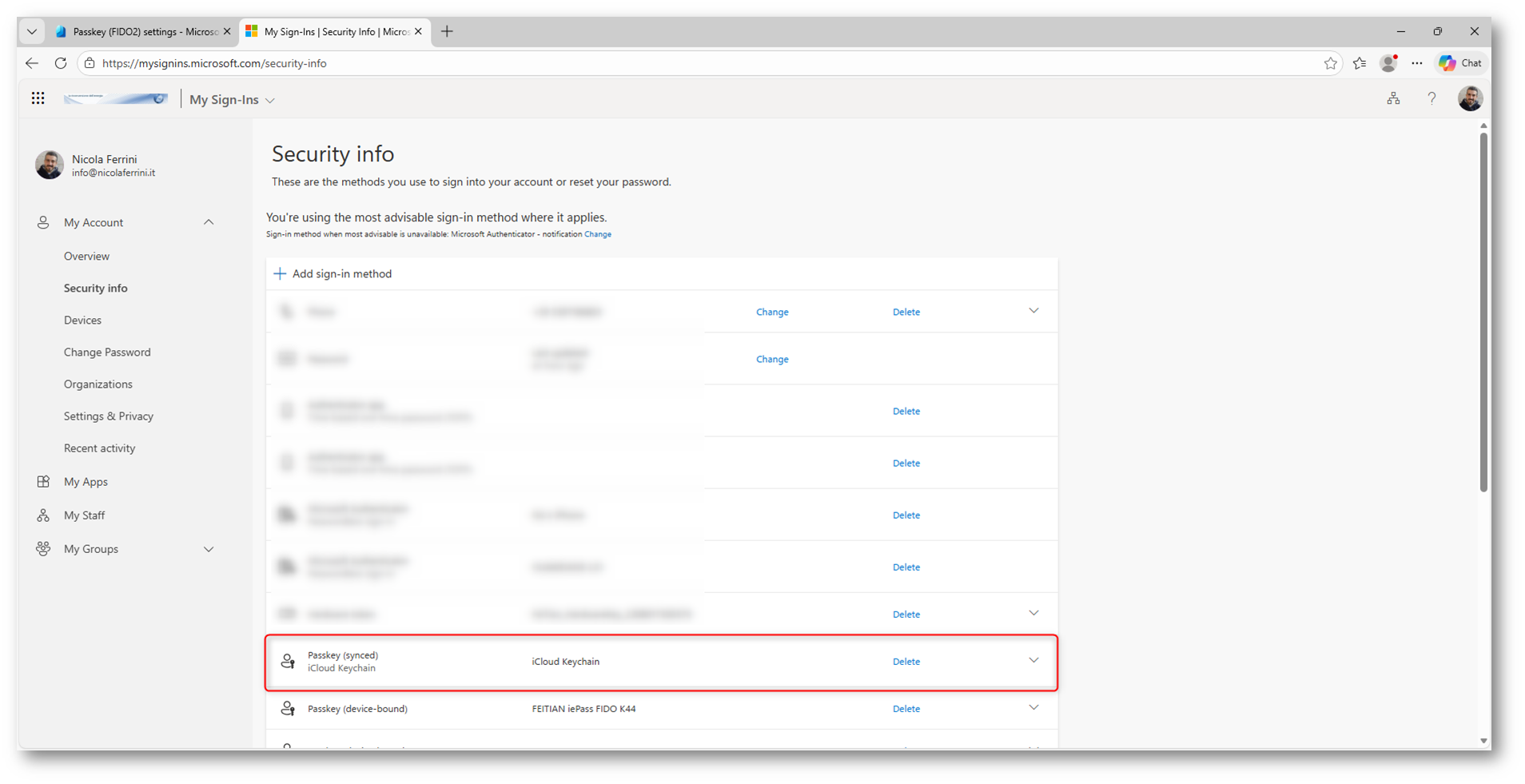This screenshot has width=1525, height=784.
Task: Open the help question mark icon
Action: (x=1431, y=98)
